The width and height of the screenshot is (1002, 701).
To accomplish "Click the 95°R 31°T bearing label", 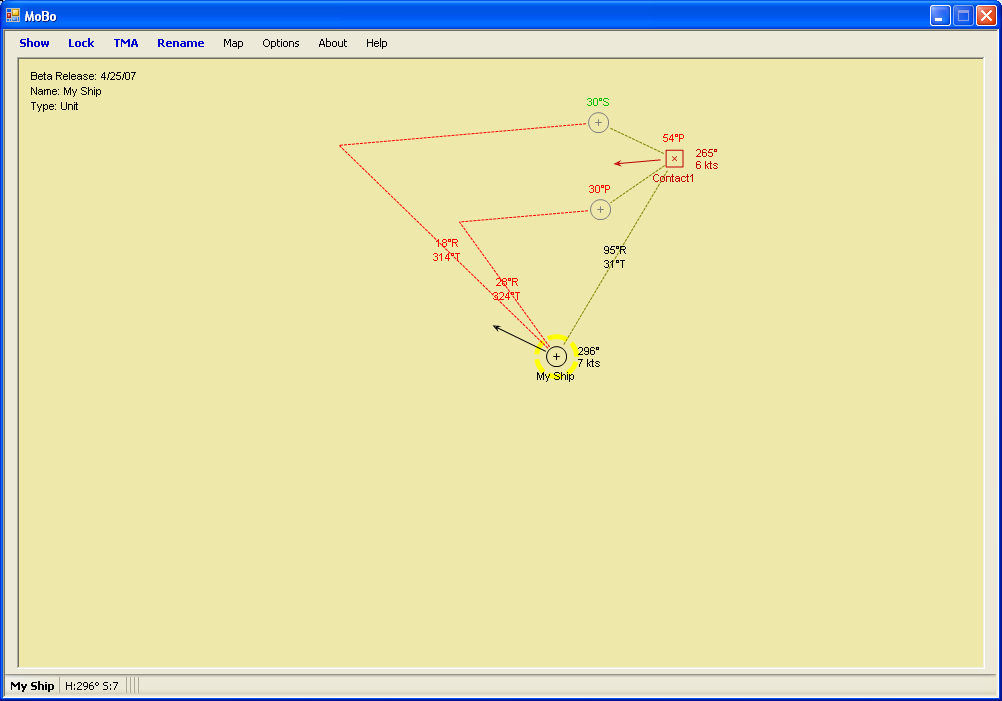I will click(x=614, y=257).
